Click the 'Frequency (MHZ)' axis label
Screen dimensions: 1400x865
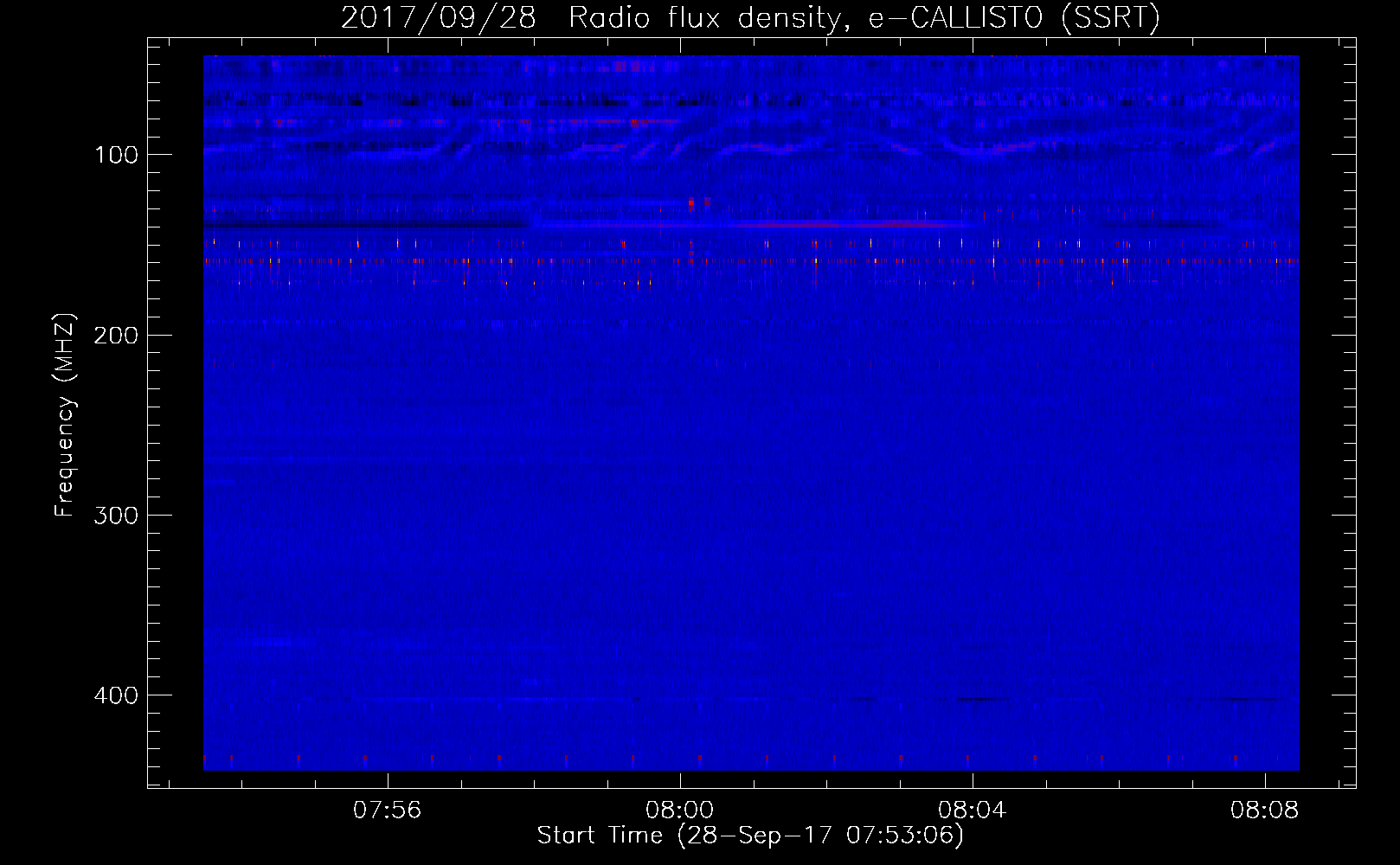[65, 415]
